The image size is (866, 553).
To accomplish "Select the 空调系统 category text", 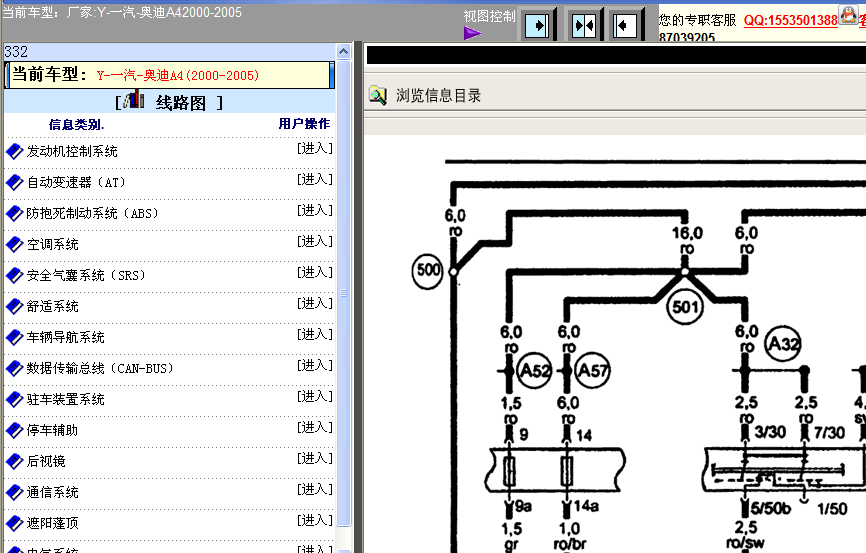I will click(x=52, y=244).
